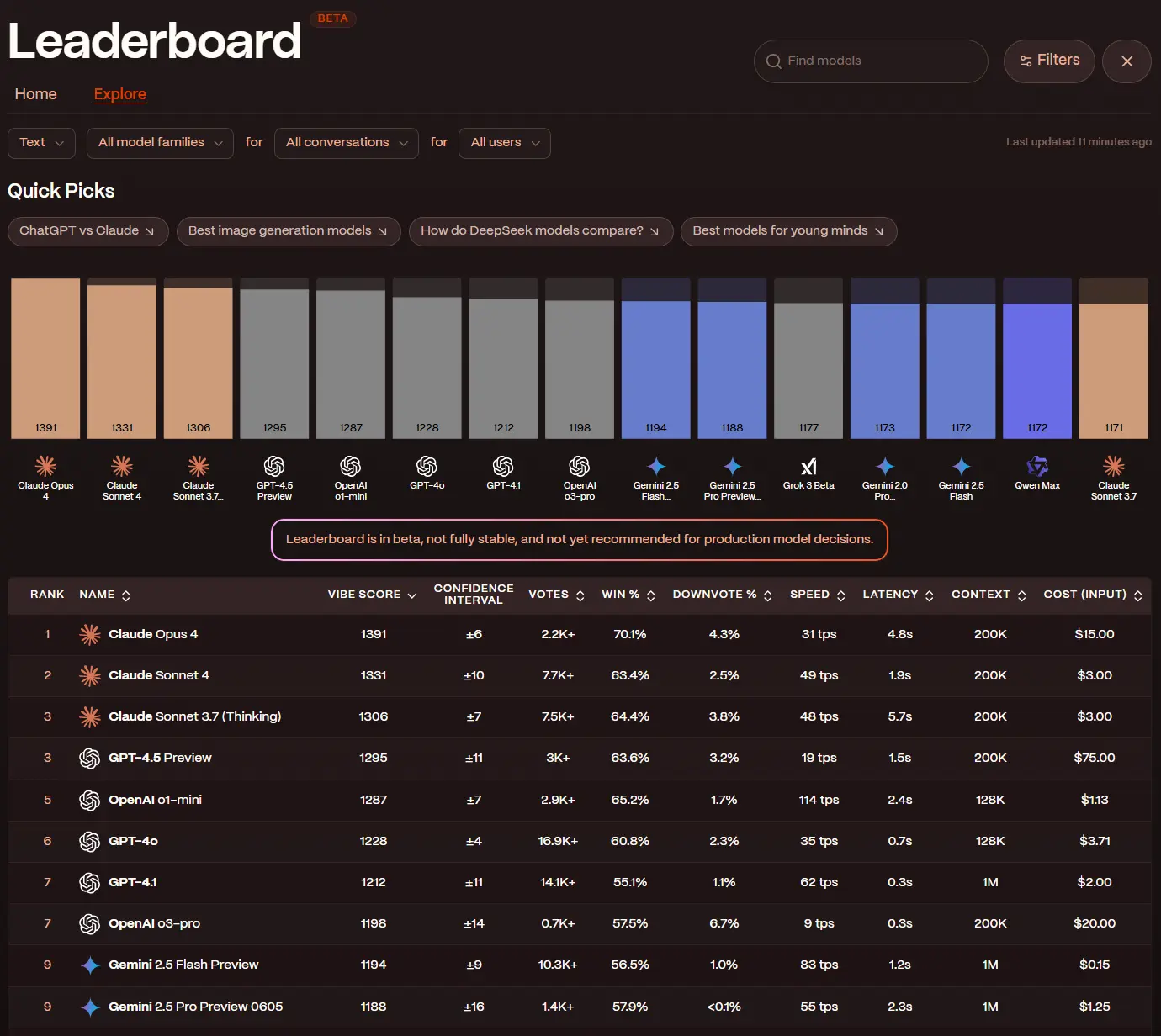Click the OpenAI icon in the o3-pro row
The image size is (1161, 1036).
90,924
